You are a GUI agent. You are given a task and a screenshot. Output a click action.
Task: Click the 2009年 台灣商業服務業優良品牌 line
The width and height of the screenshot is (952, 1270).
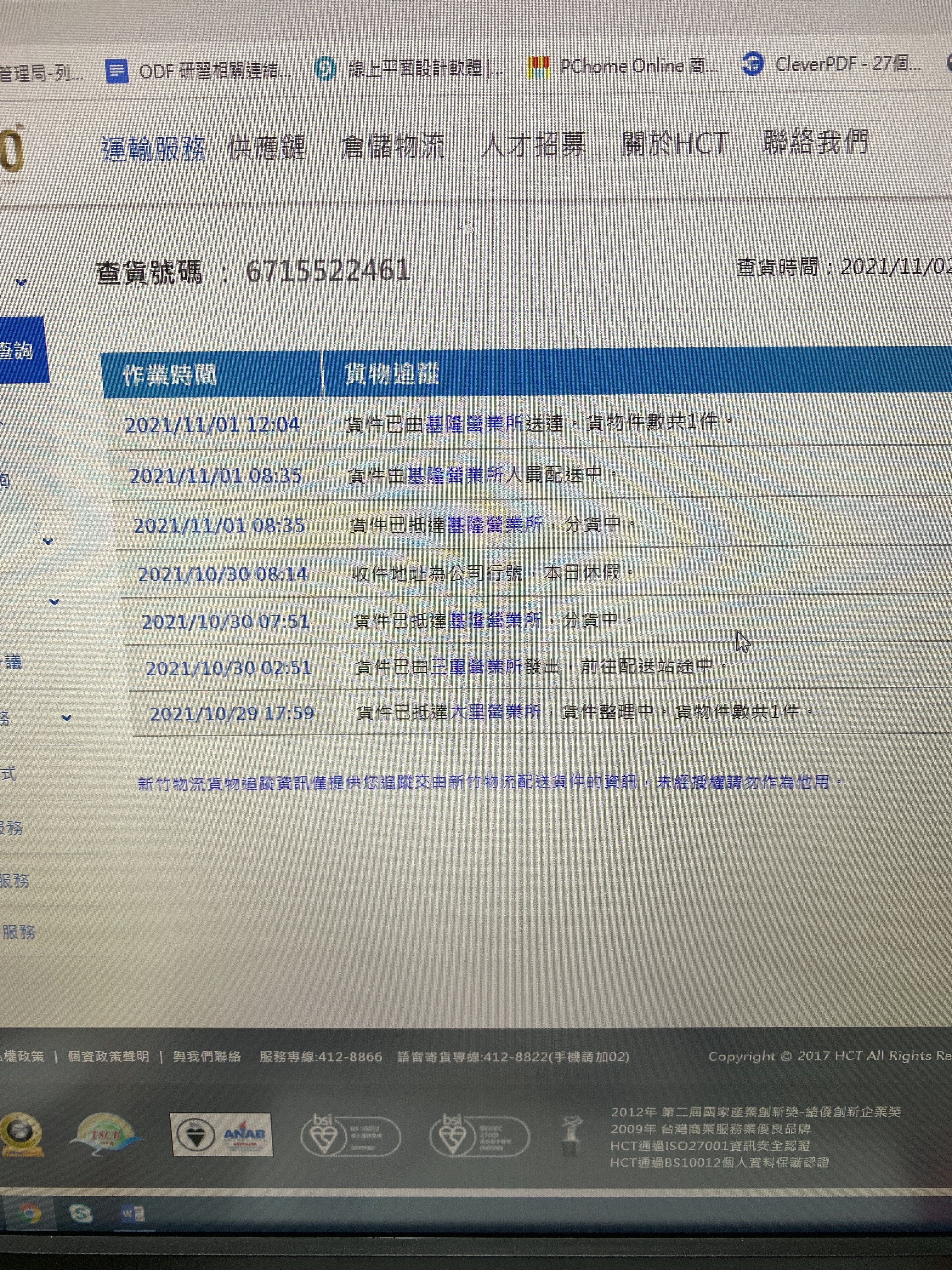tap(711, 1129)
